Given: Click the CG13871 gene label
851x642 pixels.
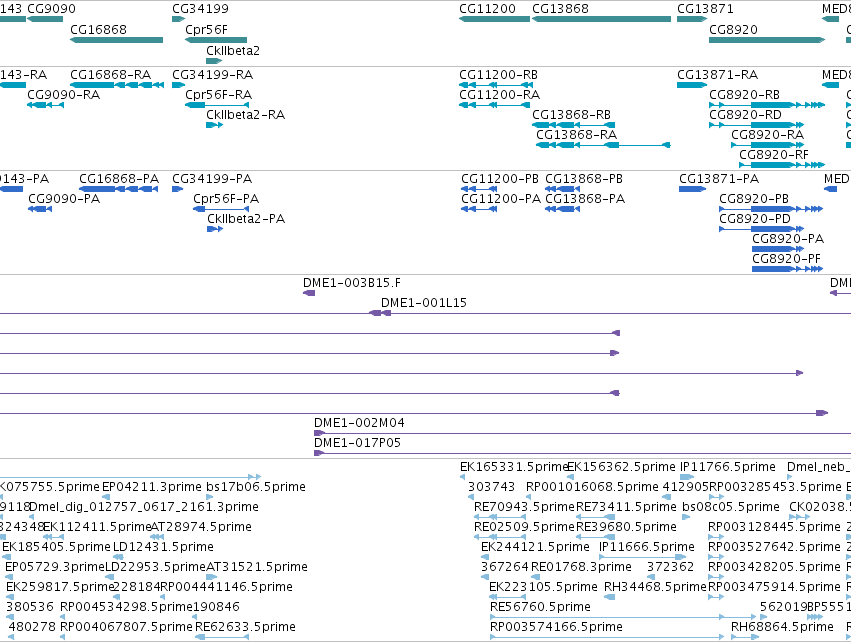Looking at the screenshot, I should (705, 9).
